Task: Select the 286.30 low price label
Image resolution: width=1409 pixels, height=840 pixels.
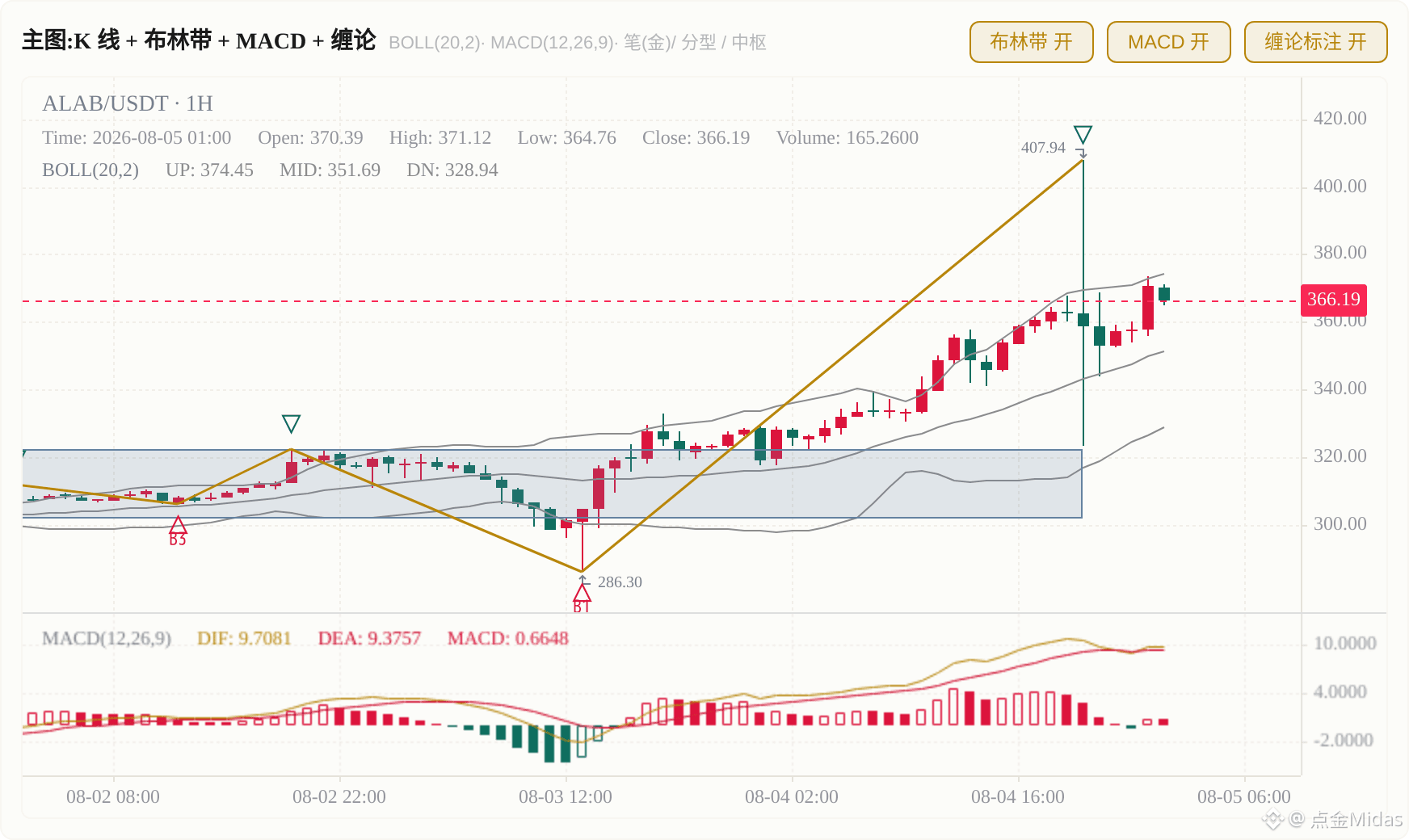Action: (x=620, y=582)
